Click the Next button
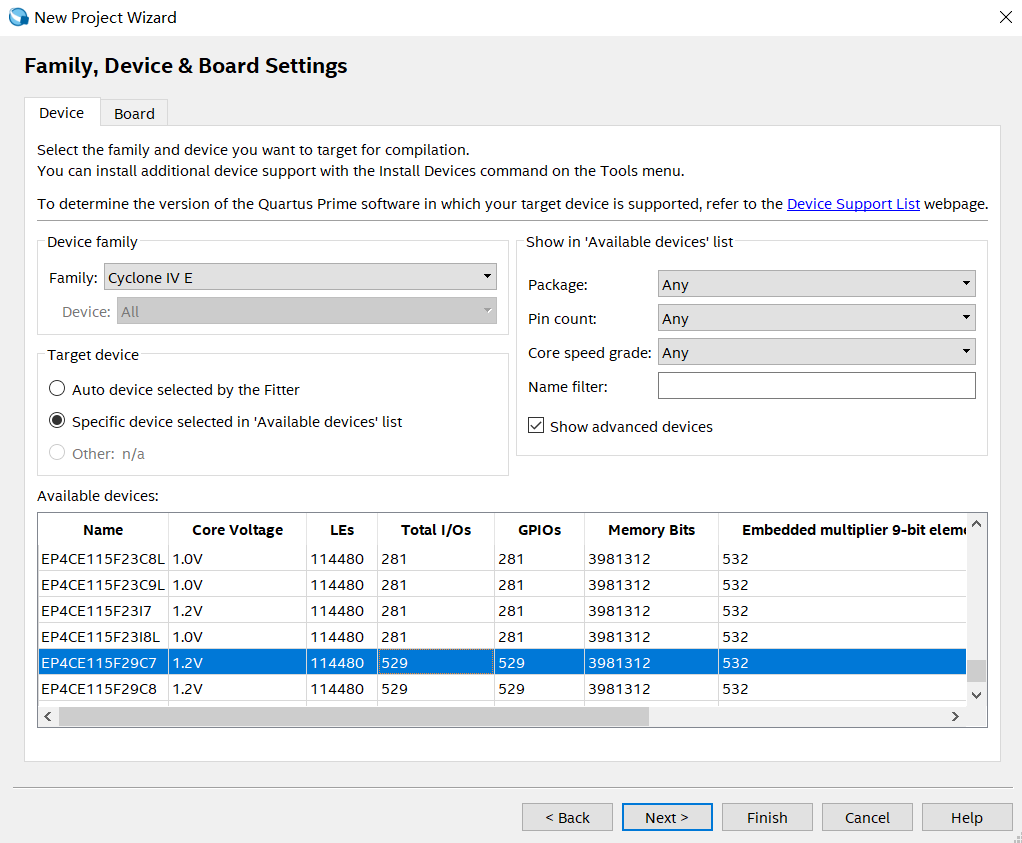 coord(666,817)
